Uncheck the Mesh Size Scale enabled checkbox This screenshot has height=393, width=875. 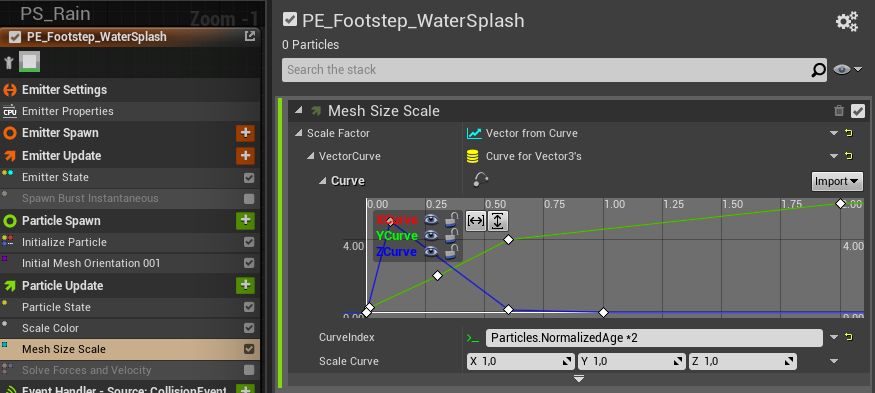pyautogui.click(x=858, y=111)
